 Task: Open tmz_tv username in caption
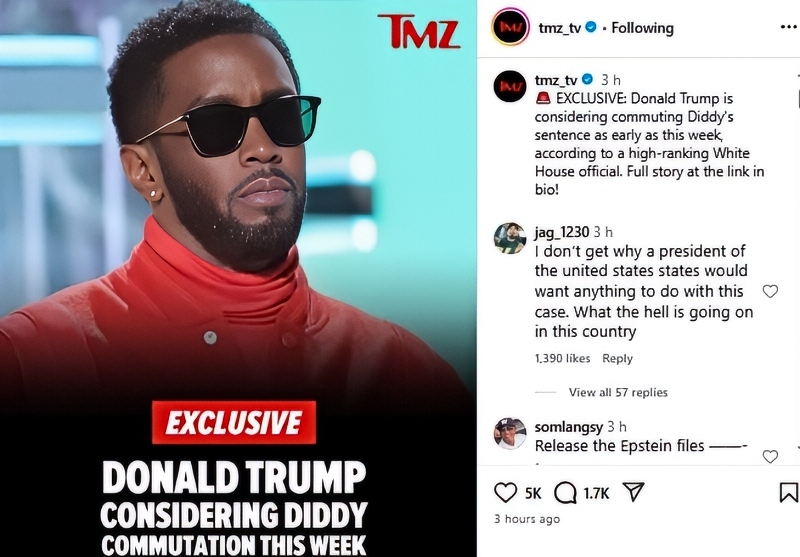click(556, 80)
